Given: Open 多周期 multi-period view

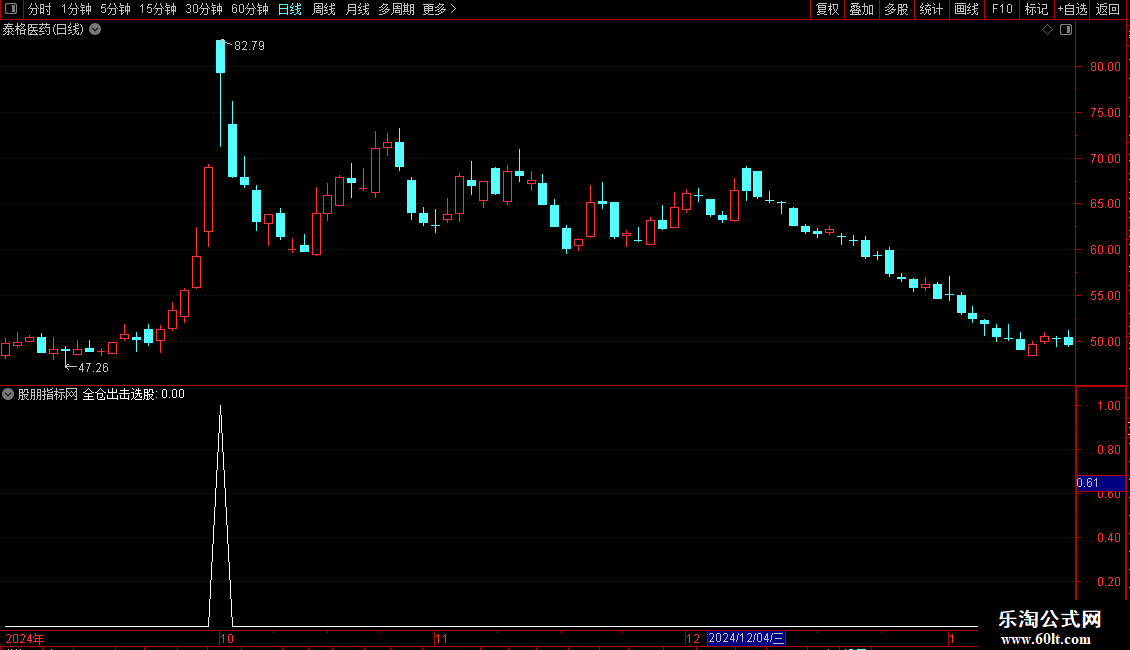Looking at the screenshot, I should (x=396, y=9).
